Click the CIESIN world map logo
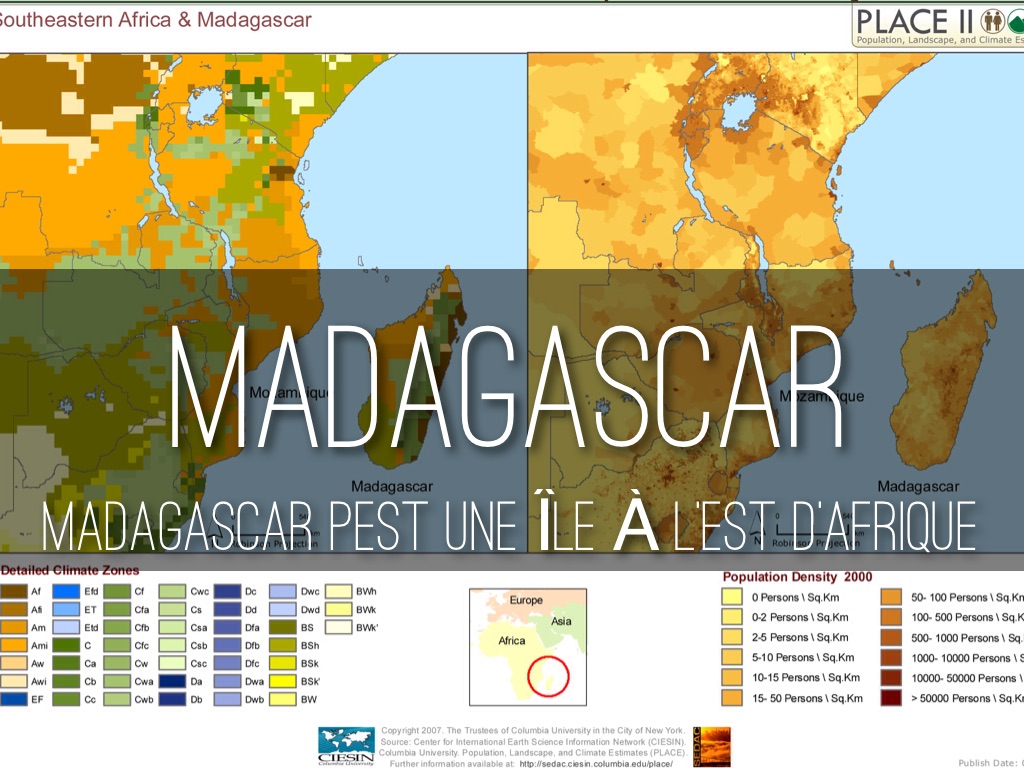1024x768 pixels. 345,744
